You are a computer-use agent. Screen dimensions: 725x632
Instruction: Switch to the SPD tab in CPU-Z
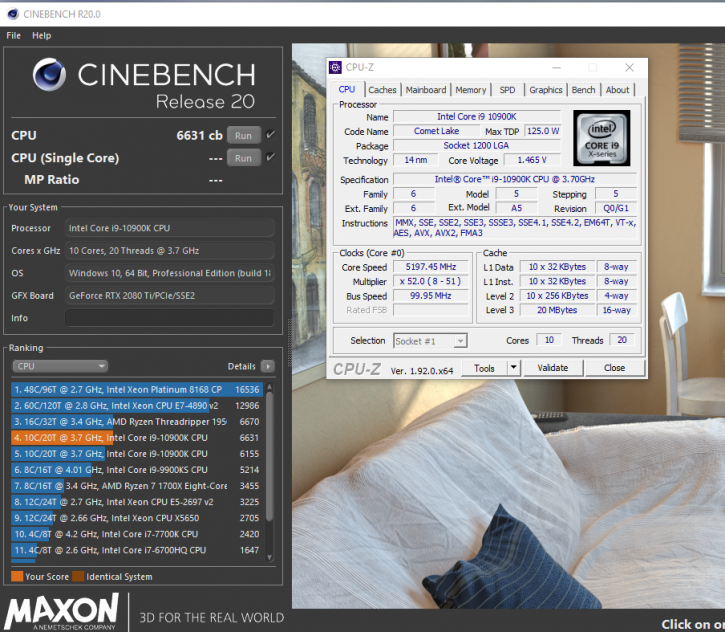[507, 90]
